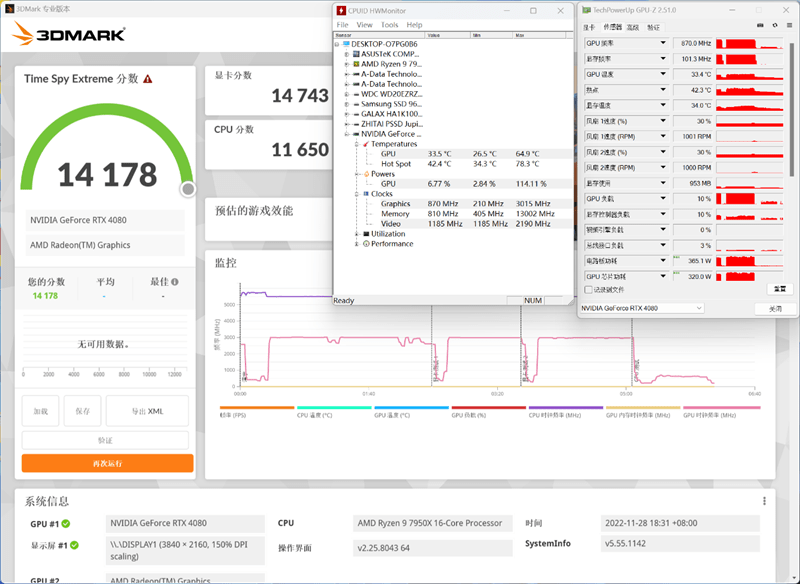Collapse the DESKTOP-O7PG0B6 tree node
This screenshot has width=800, height=584.
(337, 44)
